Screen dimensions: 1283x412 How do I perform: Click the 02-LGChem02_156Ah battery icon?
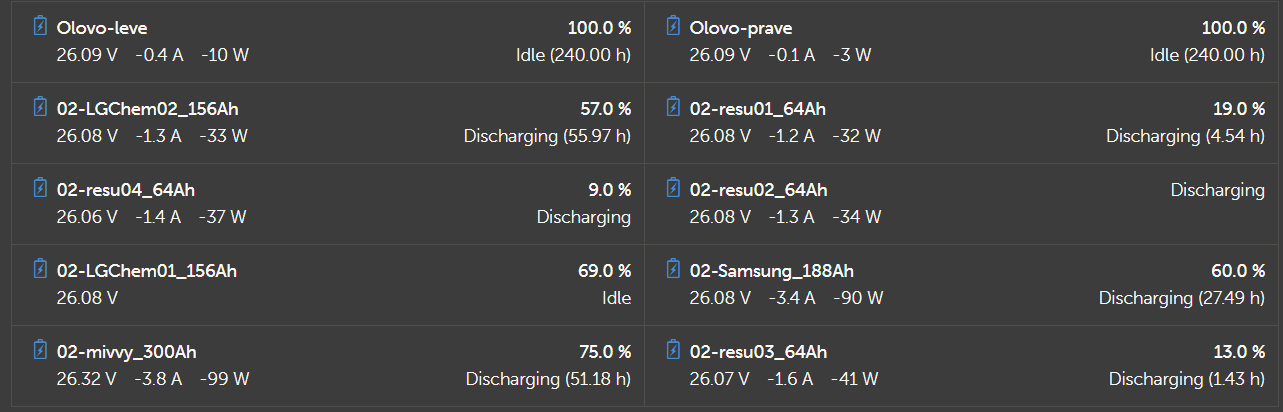pyautogui.click(x=40, y=107)
